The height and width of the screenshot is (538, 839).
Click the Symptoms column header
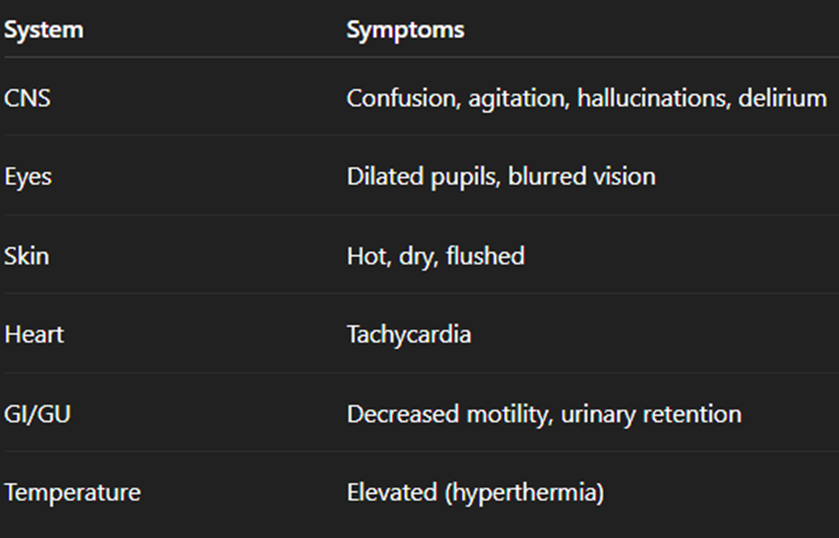click(405, 30)
